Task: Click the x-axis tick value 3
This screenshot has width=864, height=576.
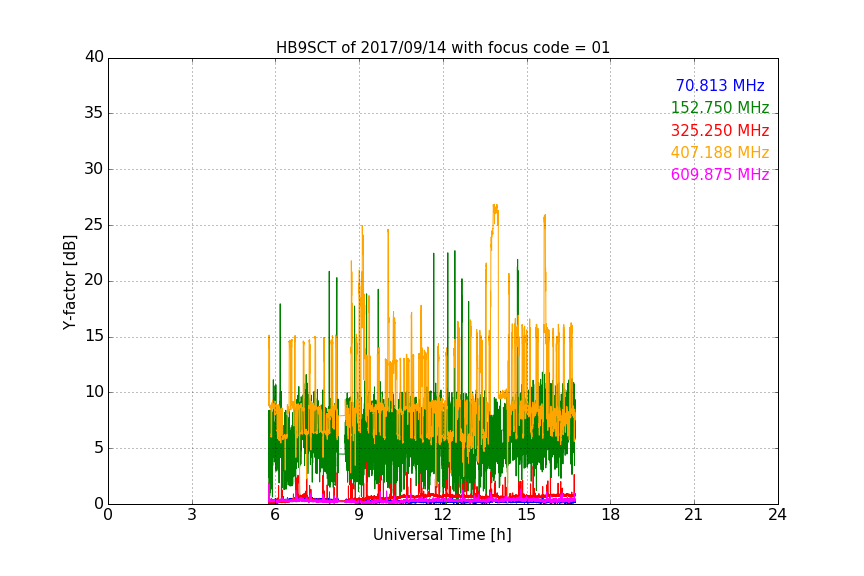Action: (192, 515)
